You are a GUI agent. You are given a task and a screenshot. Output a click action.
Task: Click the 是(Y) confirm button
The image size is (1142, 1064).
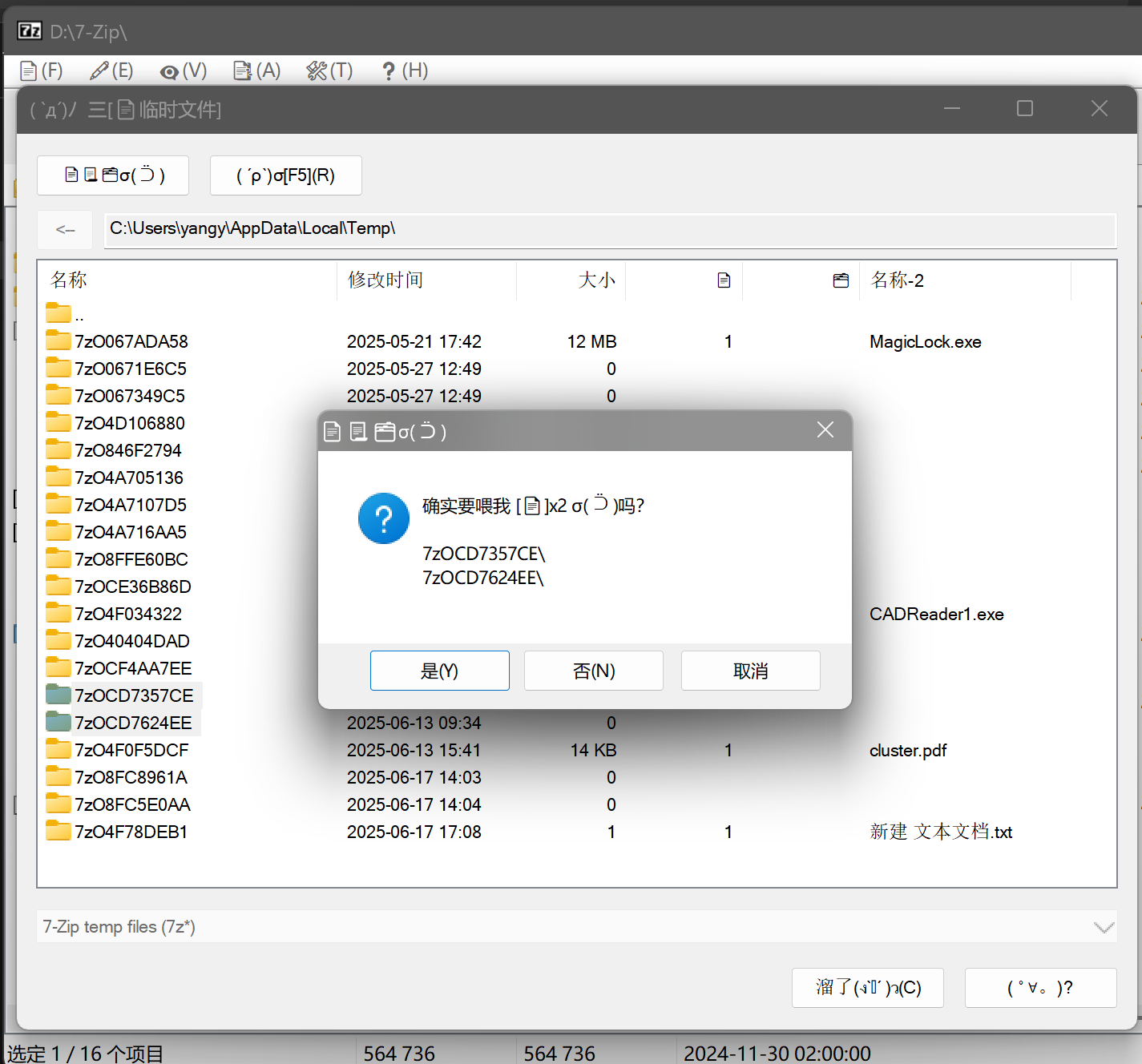439,671
